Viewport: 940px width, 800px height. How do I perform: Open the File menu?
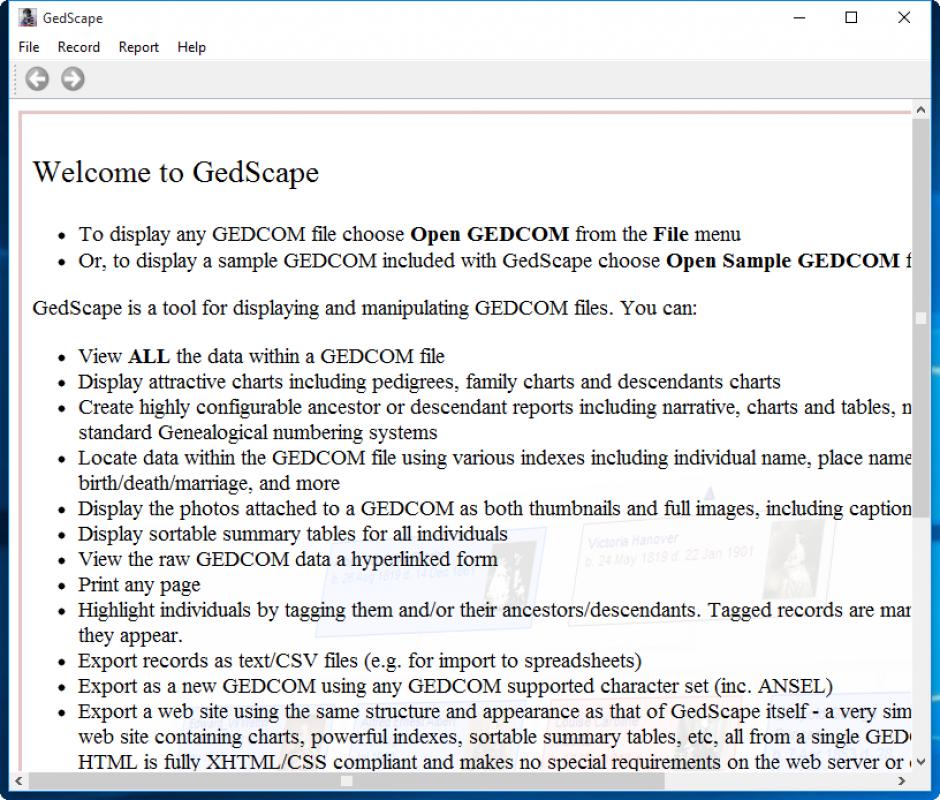[x=29, y=47]
